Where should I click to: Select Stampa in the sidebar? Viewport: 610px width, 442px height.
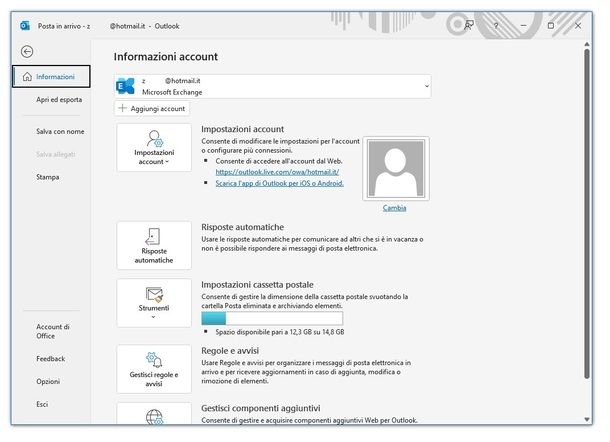tap(48, 177)
